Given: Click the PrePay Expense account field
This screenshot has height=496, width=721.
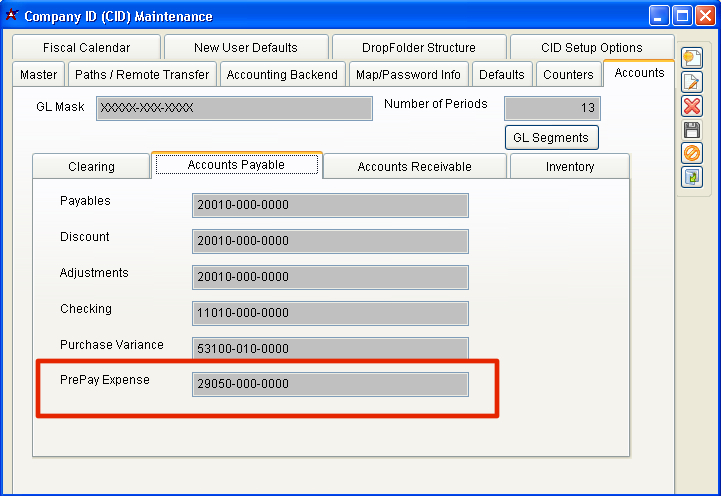Looking at the screenshot, I should click(x=330, y=385).
